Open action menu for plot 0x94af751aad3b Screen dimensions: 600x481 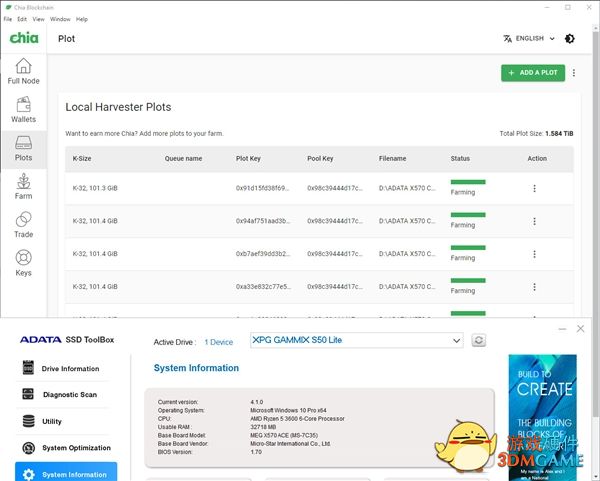(x=534, y=221)
